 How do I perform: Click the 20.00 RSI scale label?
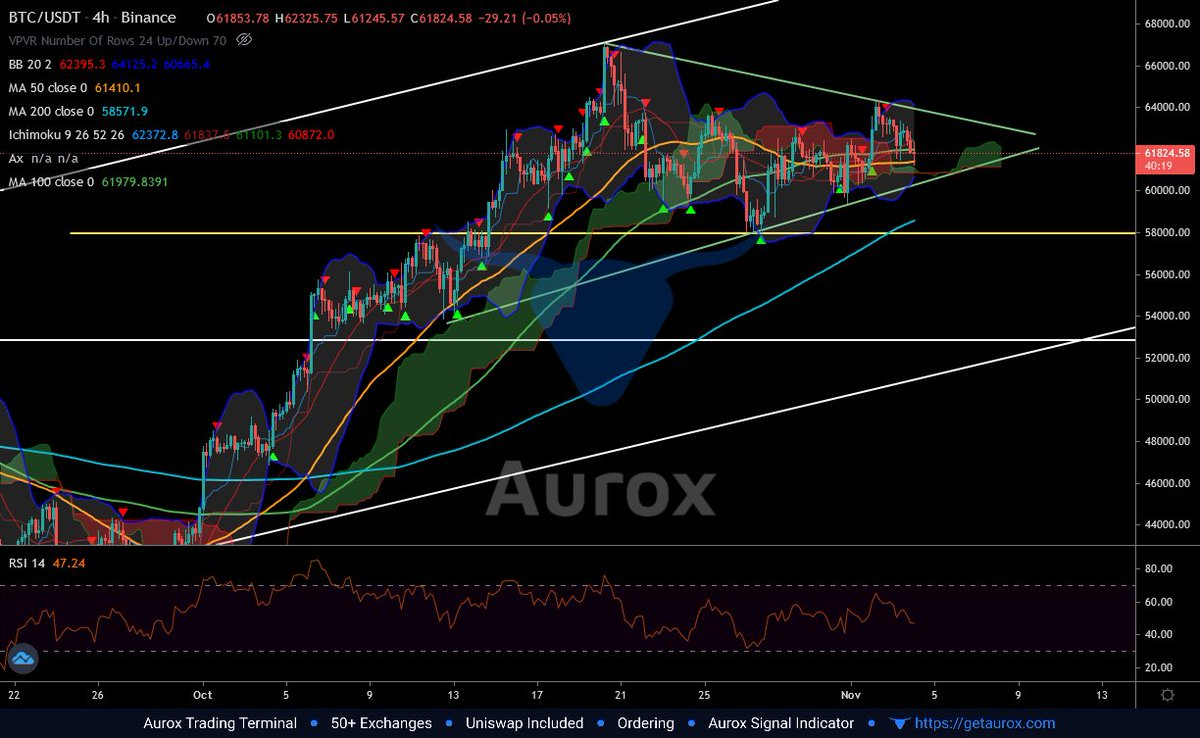pyautogui.click(x=1157, y=667)
